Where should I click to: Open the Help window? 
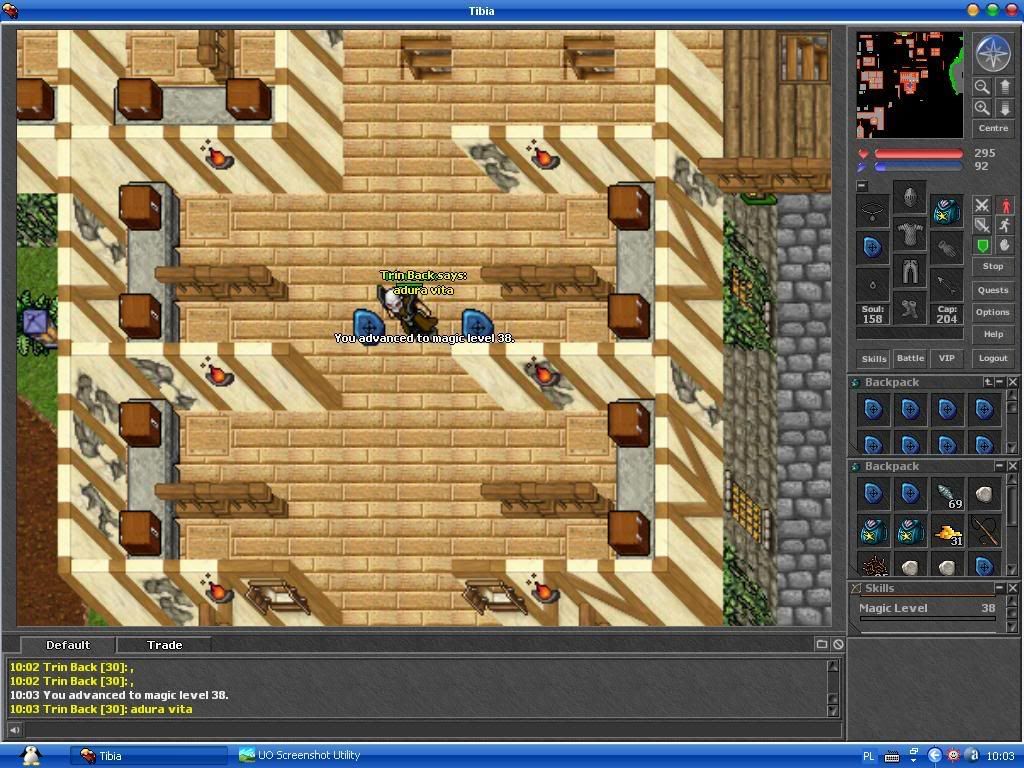click(x=993, y=334)
